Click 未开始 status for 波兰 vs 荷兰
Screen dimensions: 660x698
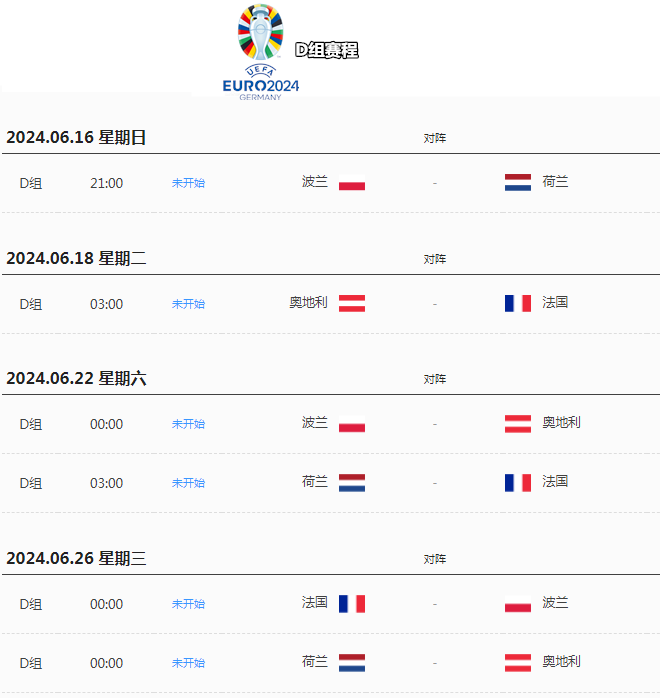[x=188, y=183]
